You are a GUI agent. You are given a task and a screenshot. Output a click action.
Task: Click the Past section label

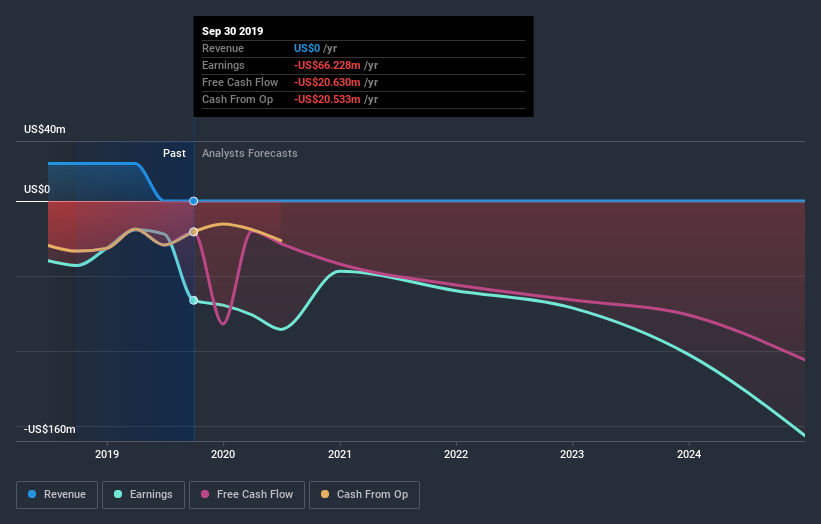174,153
